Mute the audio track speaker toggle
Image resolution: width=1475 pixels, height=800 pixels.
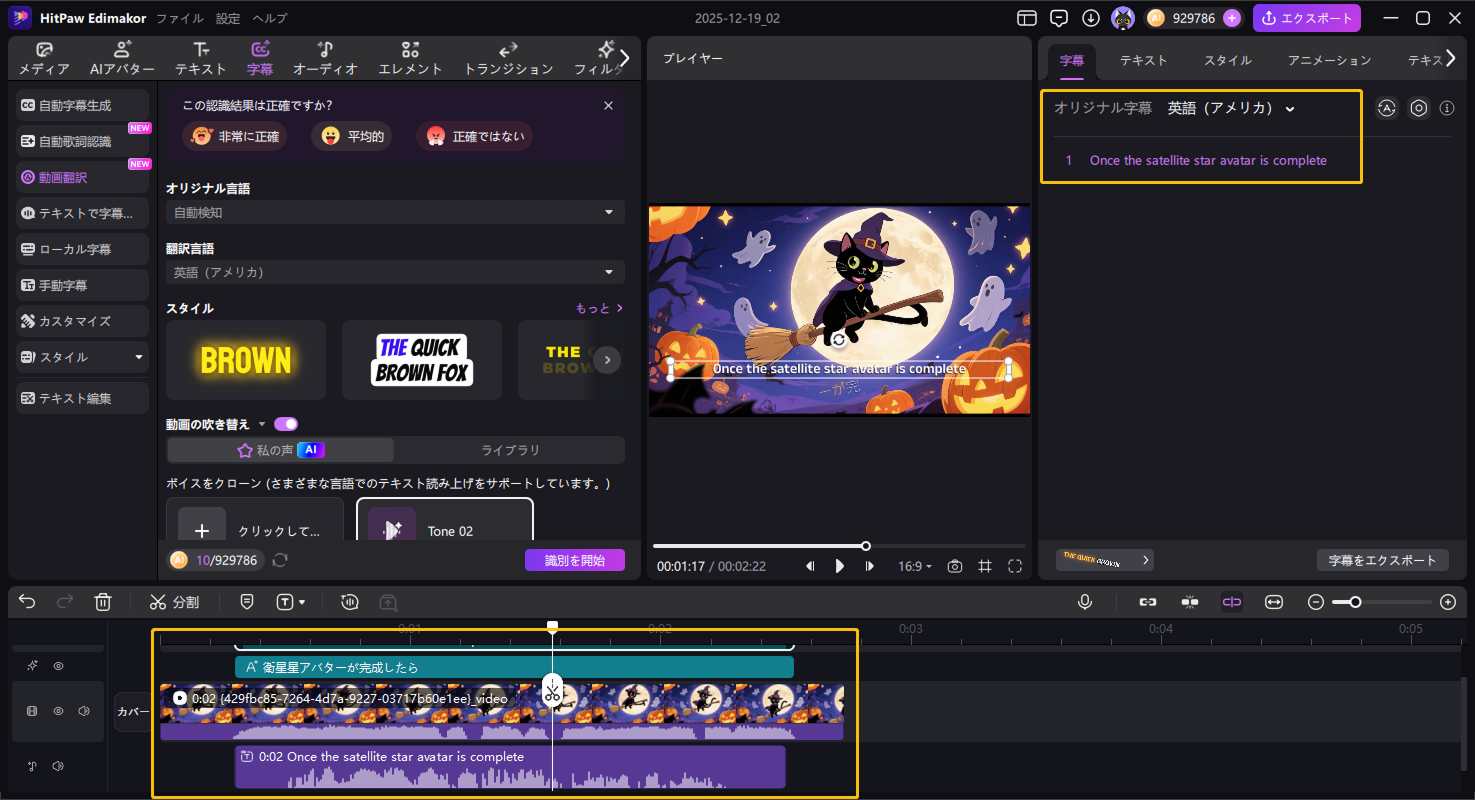[57, 765]
